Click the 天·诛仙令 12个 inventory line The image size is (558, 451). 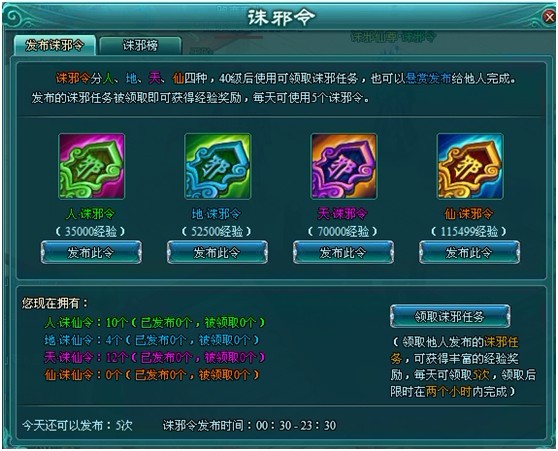155,357
